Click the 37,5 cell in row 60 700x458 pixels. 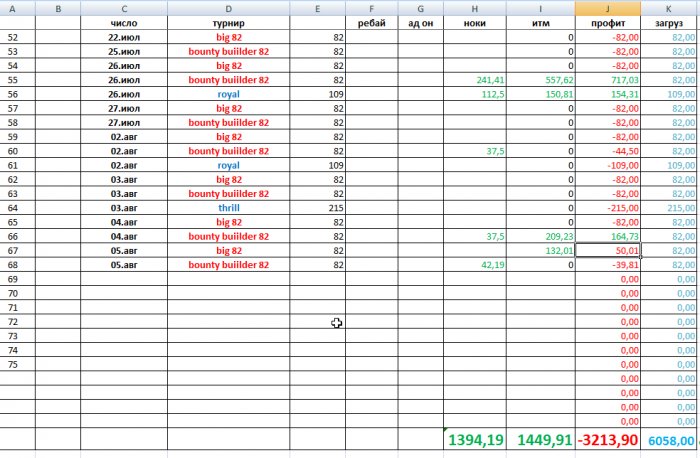tap(475, 151)
